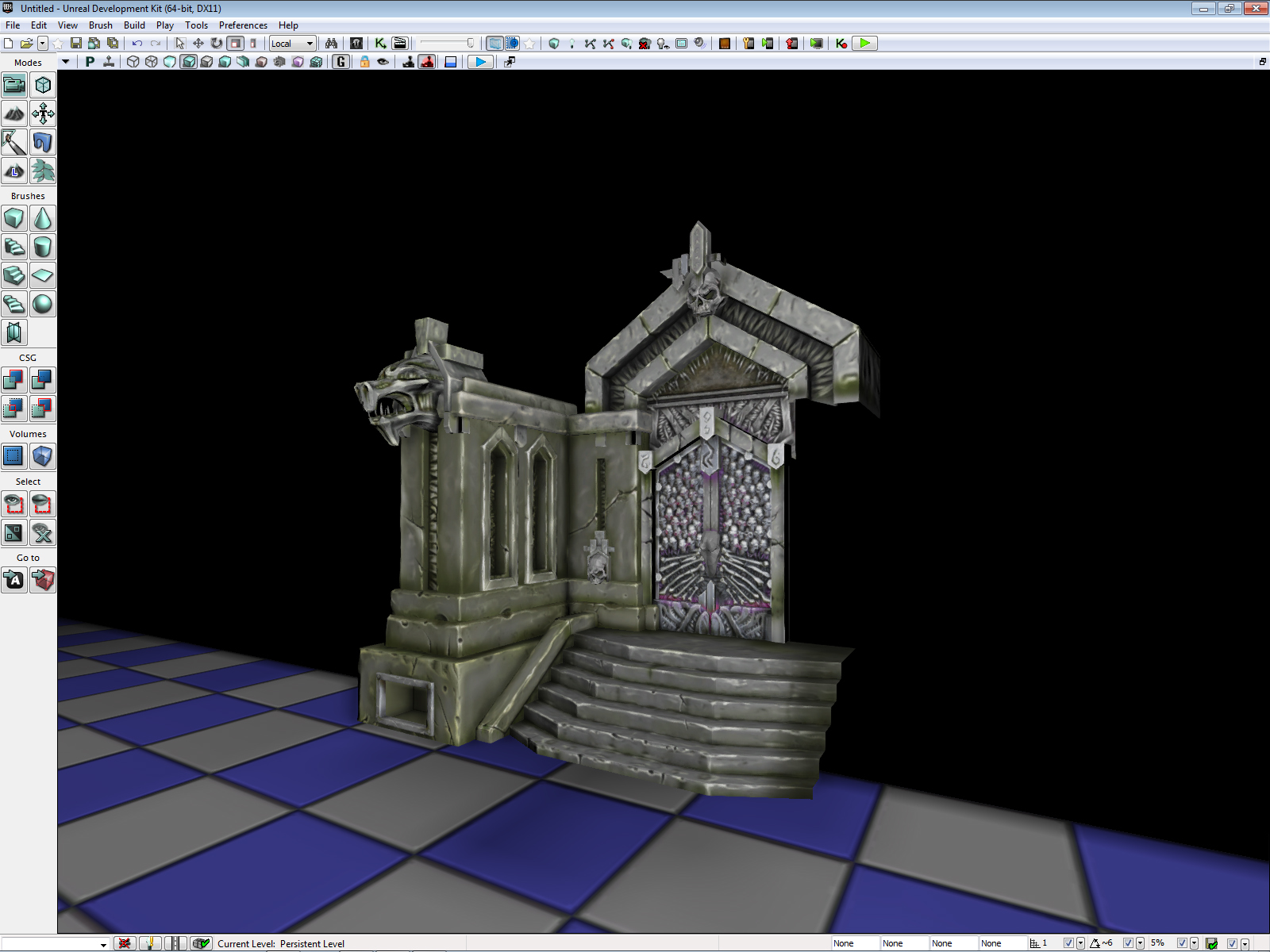The height and width of the screenshot is (952, 1270).
Task: Start Play in Editor with the green arrow
Action: click(x=864, y=44)
